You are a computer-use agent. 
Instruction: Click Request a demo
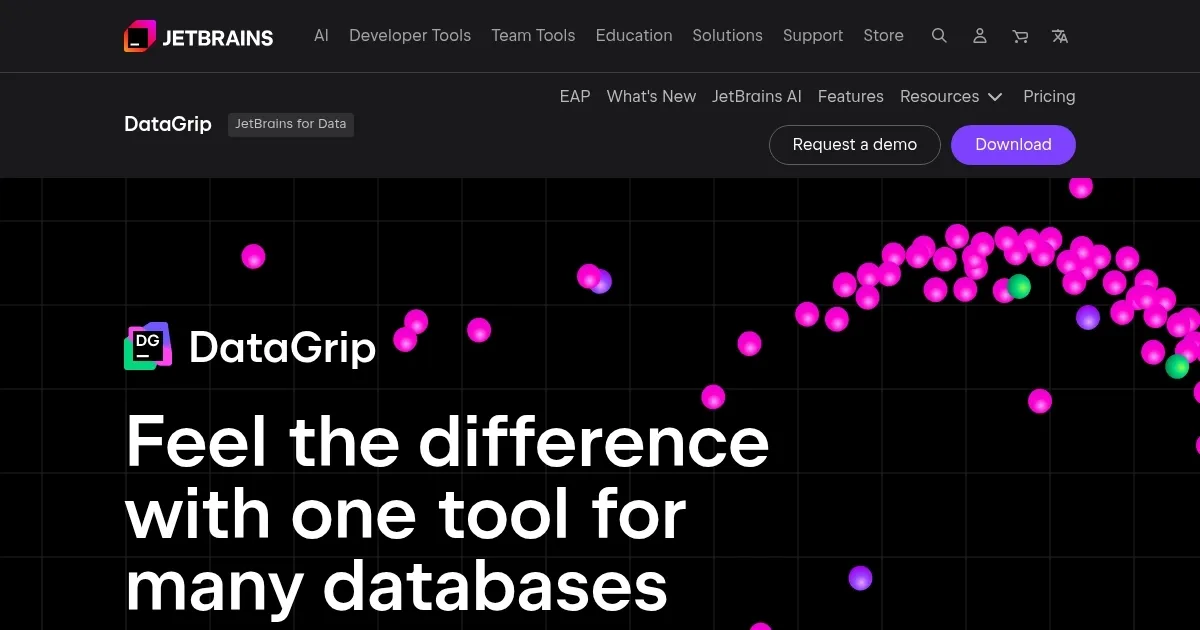coord(854,144)
